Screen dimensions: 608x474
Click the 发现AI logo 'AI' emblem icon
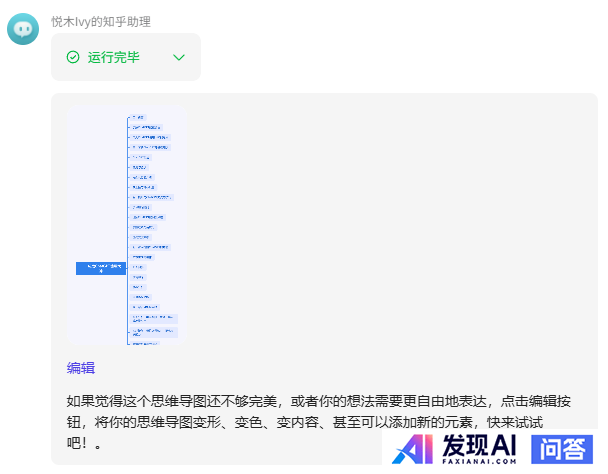click(x=413, y=450)
